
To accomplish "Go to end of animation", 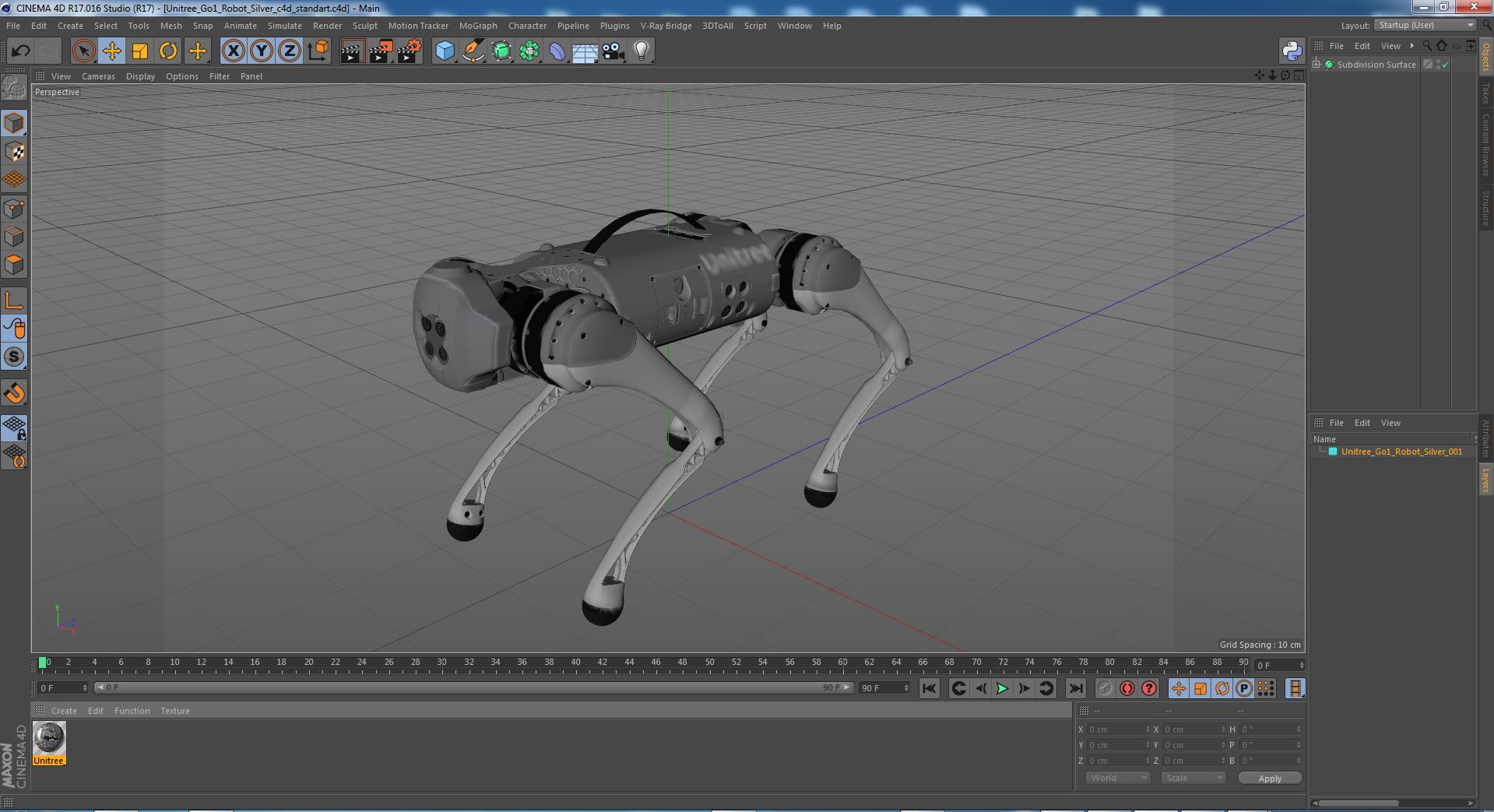I will click(1075, 688).
